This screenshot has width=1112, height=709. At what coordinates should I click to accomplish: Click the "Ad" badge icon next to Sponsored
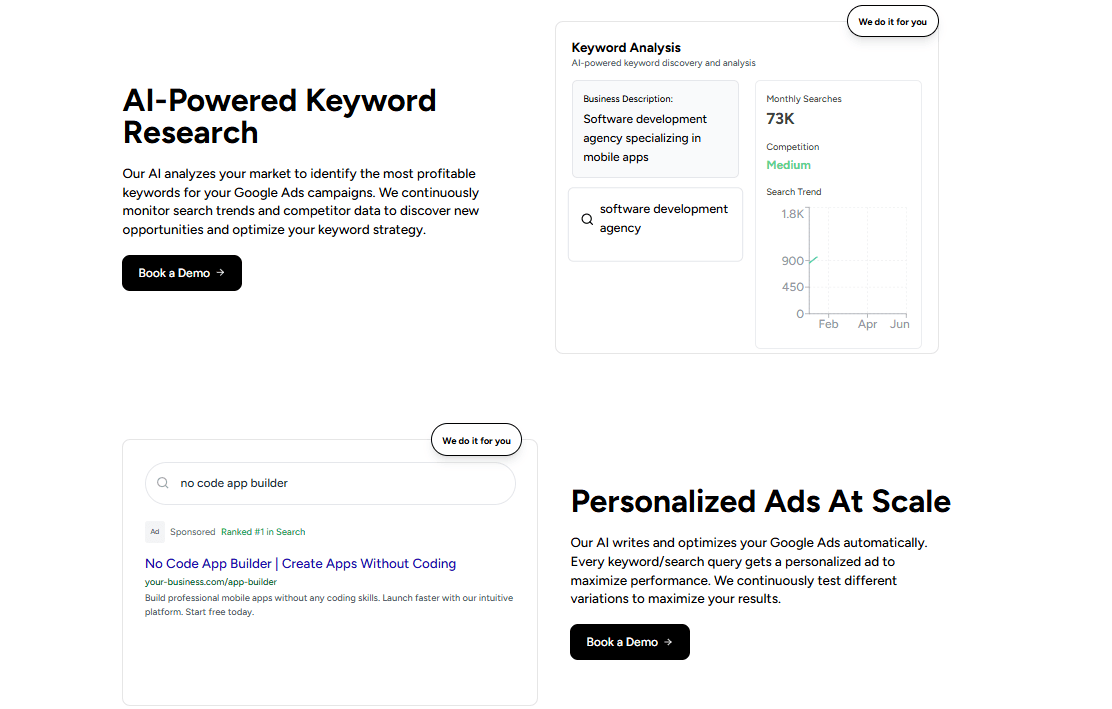pos(154,532)
